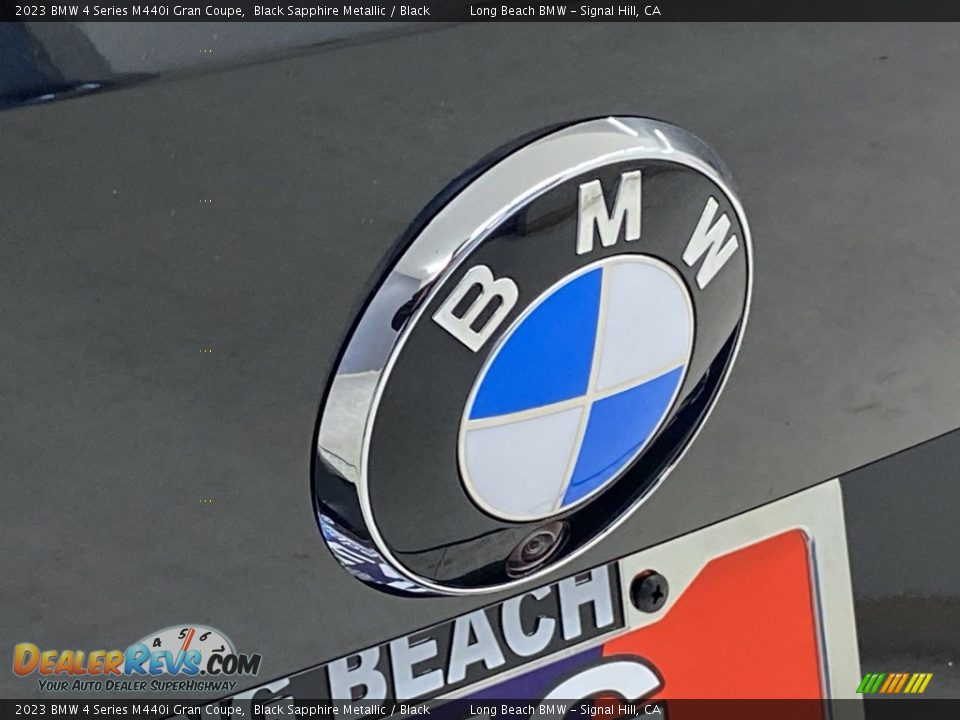Click the green-orange-yellow striped icon
The height and width of the screenshot is (720, 960).
pyautogui.click(x=894, y=683)
